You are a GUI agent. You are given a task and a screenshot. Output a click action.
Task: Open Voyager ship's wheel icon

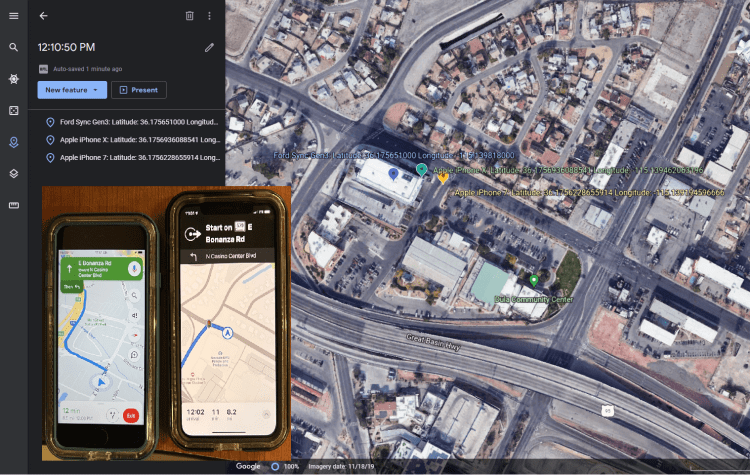[x=13, y=78]
